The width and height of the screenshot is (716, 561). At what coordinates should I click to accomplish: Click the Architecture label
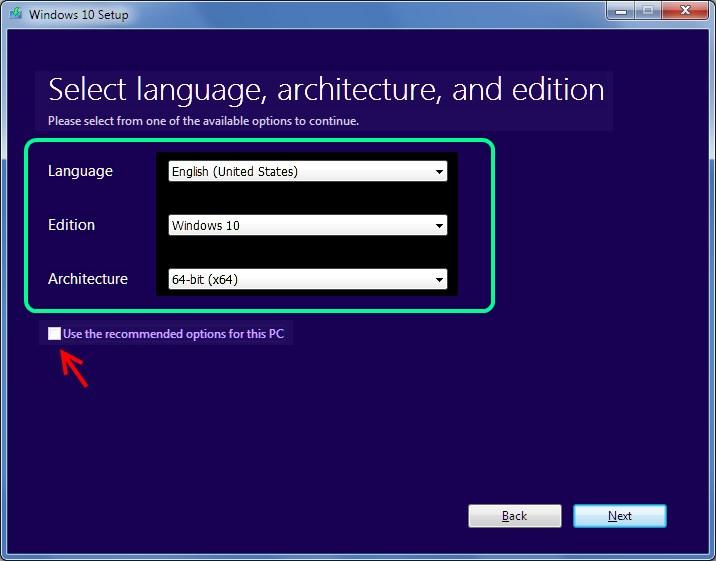click(88, 278)
